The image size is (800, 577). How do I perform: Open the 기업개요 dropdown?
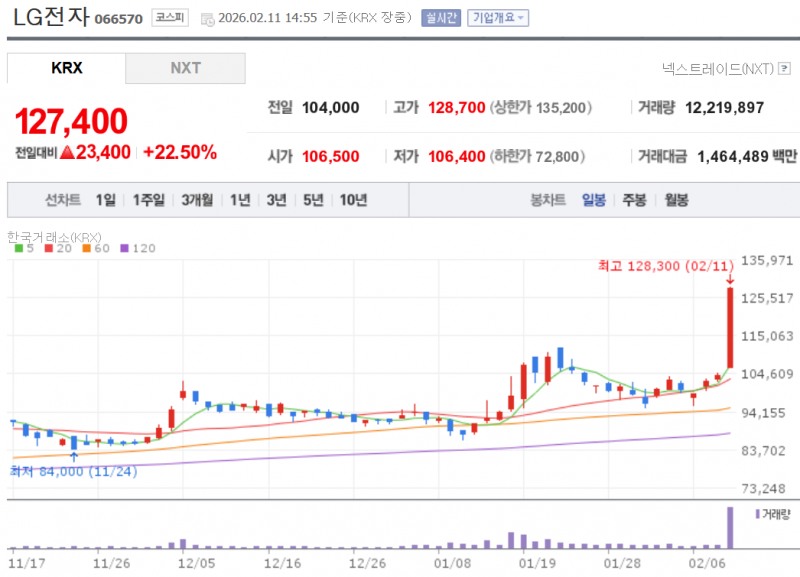pyautogui.click(x=497, y=17)
